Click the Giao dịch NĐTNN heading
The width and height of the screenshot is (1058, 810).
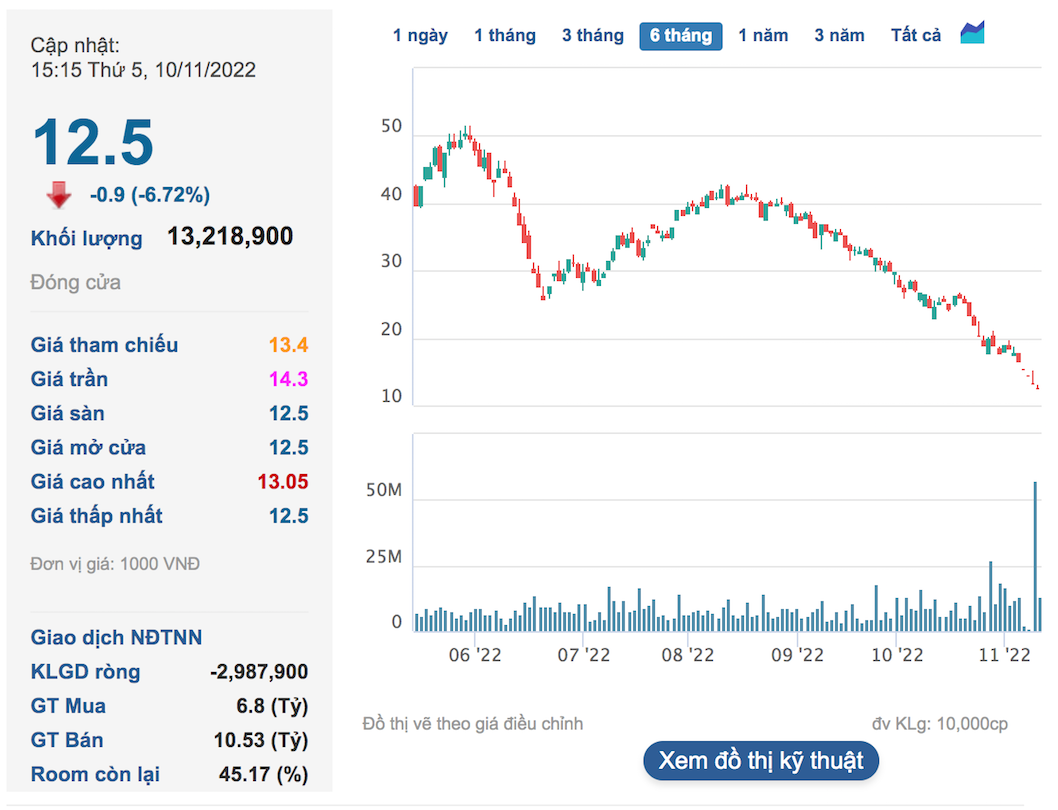tap(116, 638)
